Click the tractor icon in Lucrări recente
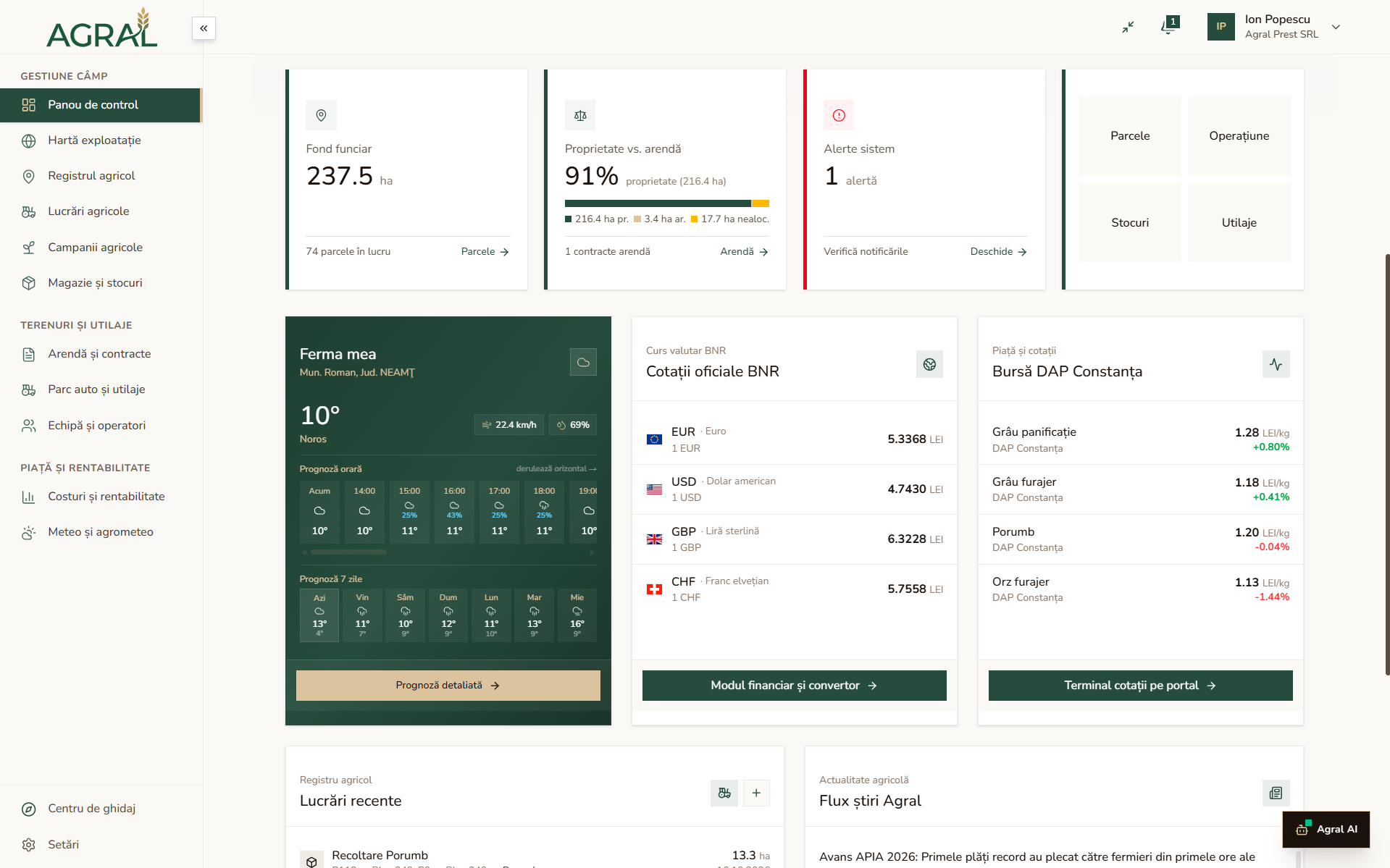Viewport: 1390px width, 868px height. click(x=724, y=793)
